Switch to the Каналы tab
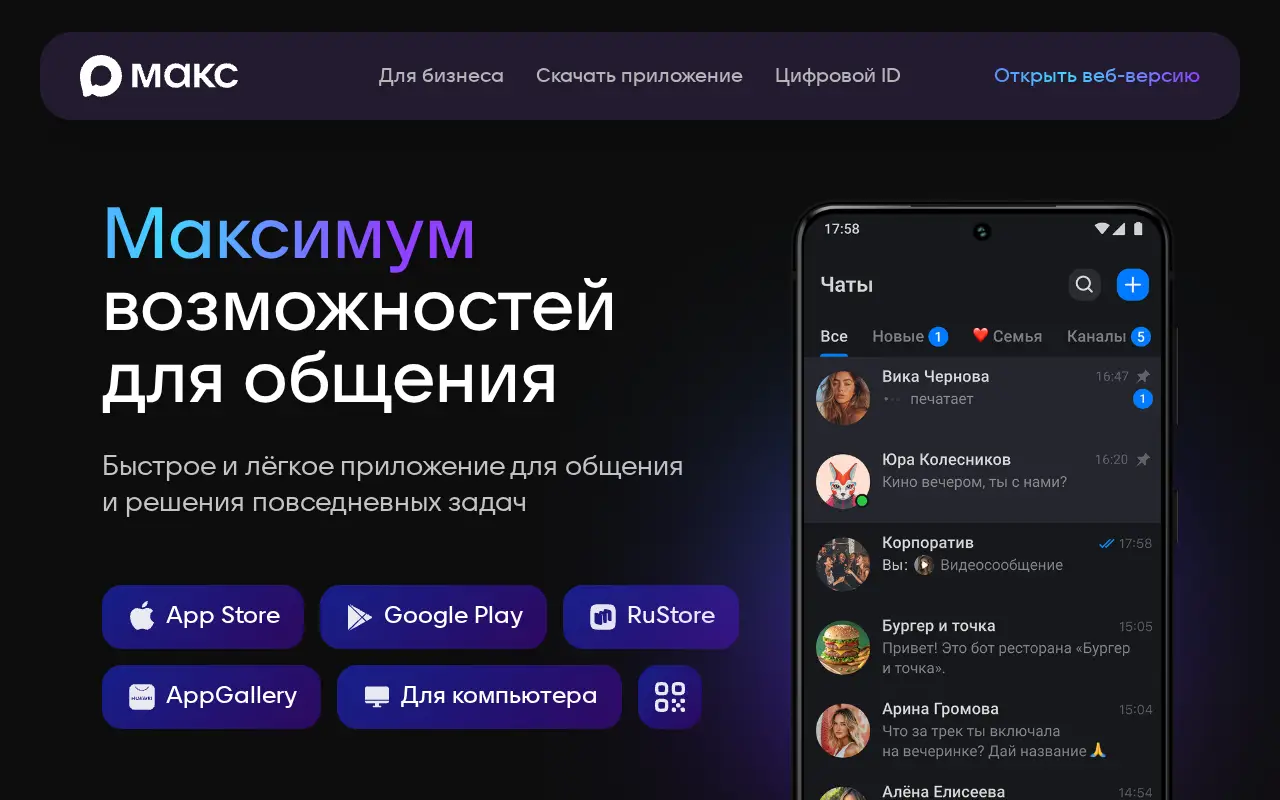 (1108, 337)
